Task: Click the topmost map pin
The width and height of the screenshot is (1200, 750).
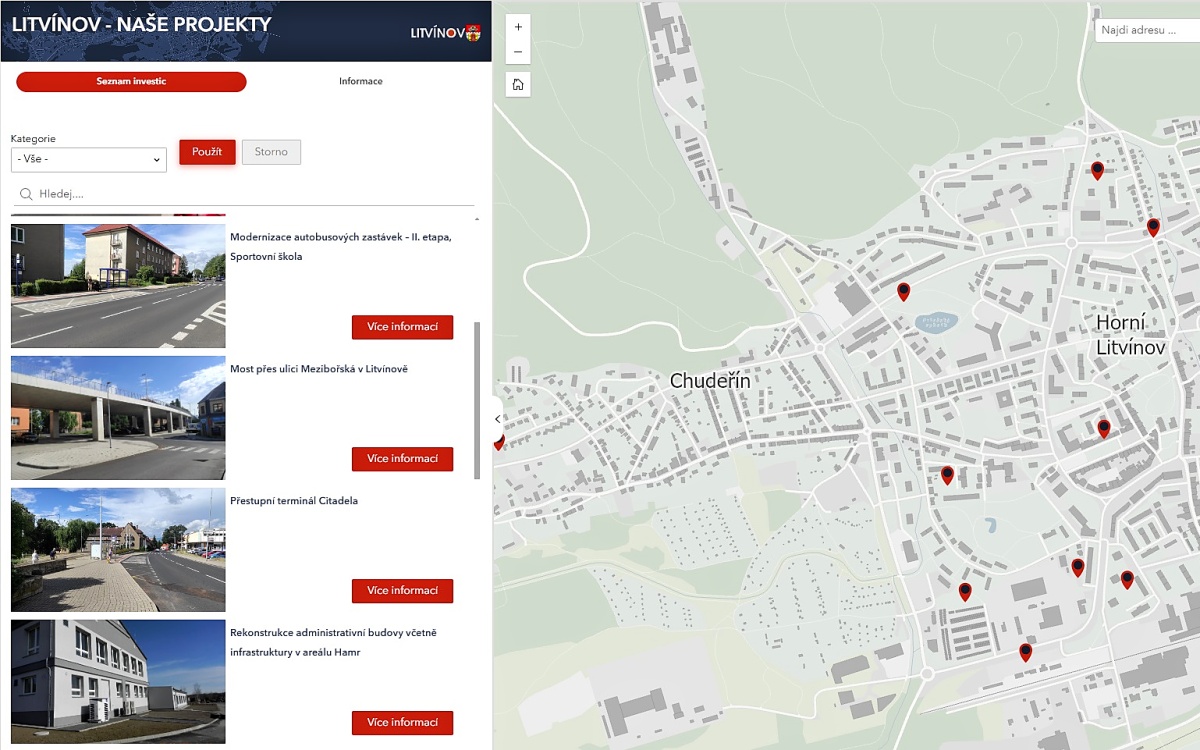Action: pos(1097,170)
